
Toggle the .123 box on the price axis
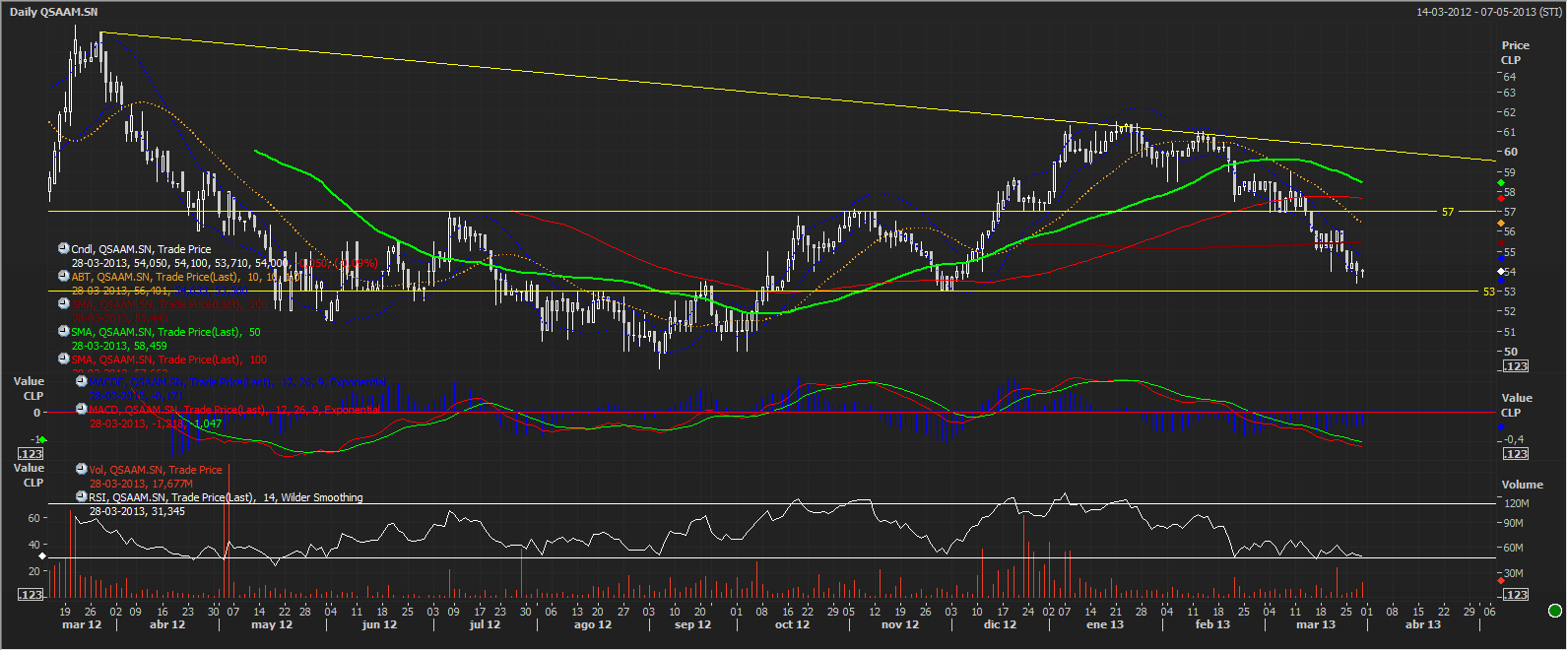point(1515,366)
